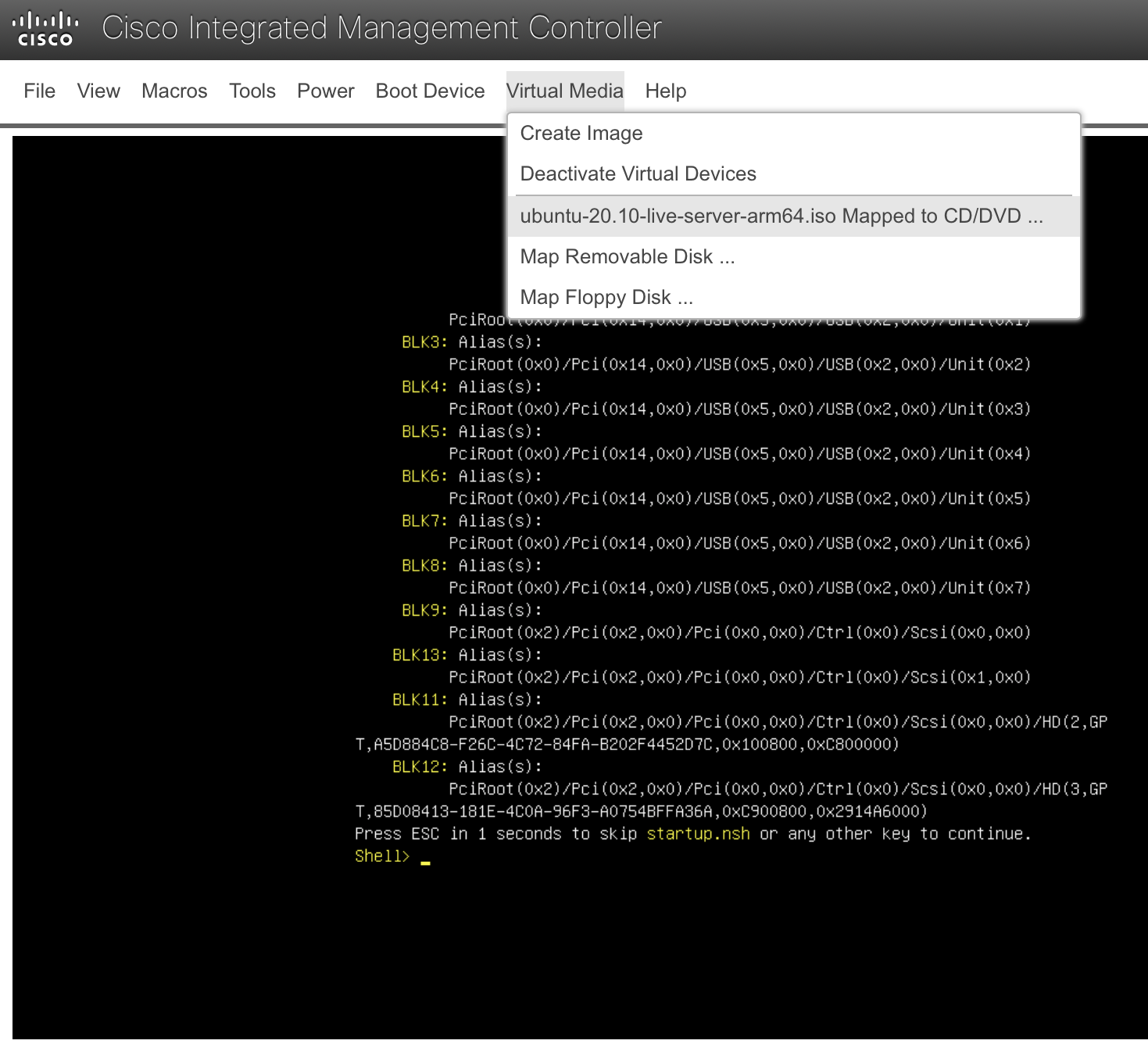1148x1044 pixels.
Task: Click the BLK9 alias entry
Action: pyautogui.click(x=421, y=610)
